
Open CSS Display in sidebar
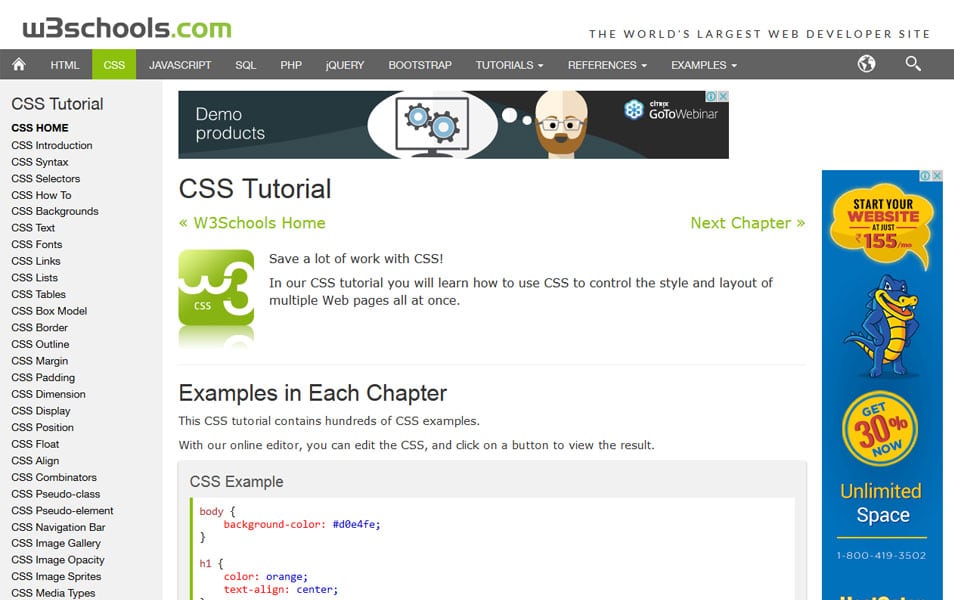pyautogui.click(x=41, y=411)
